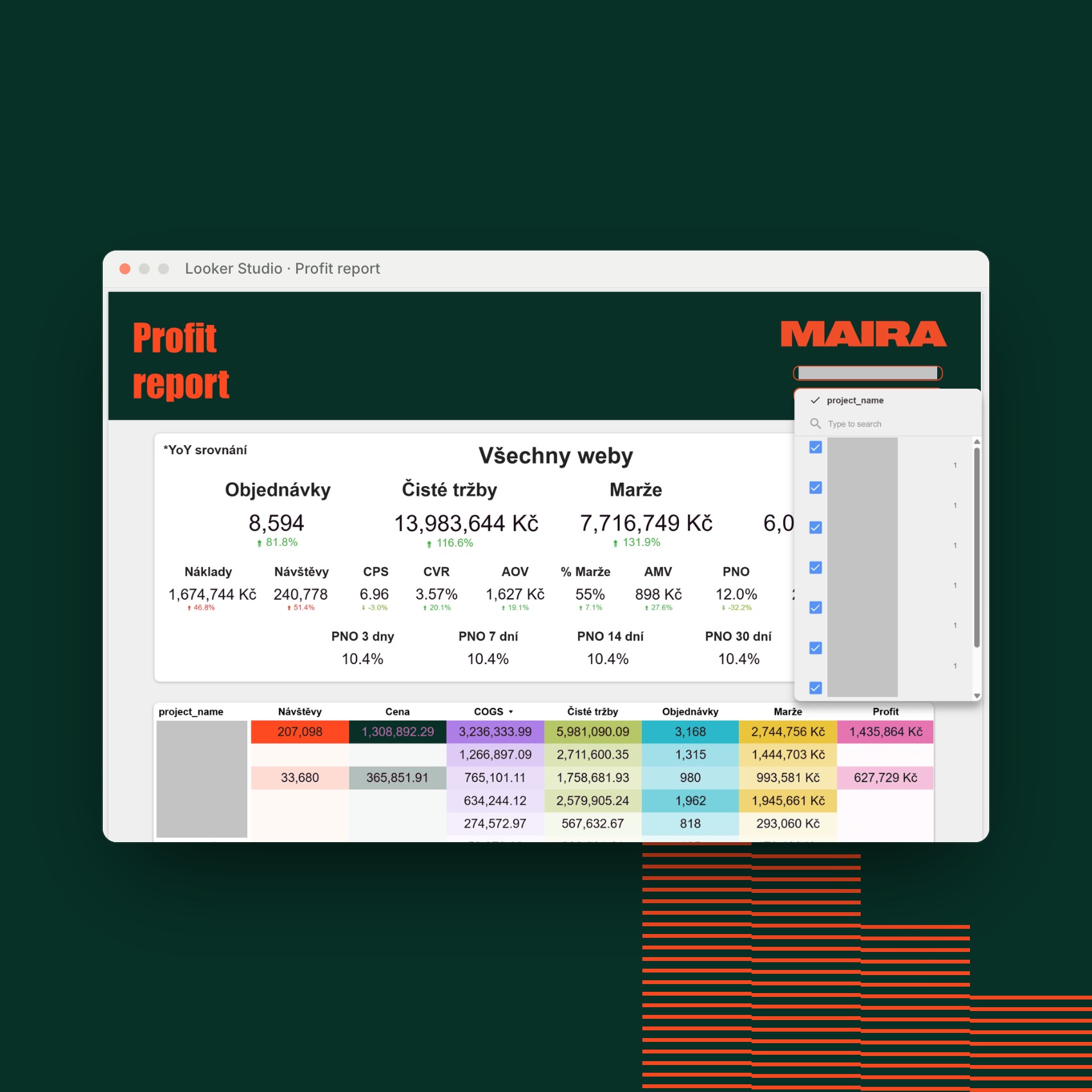
Task: Toggle the sixth checkbox in the project_name filter list
Action: (816, 647)
